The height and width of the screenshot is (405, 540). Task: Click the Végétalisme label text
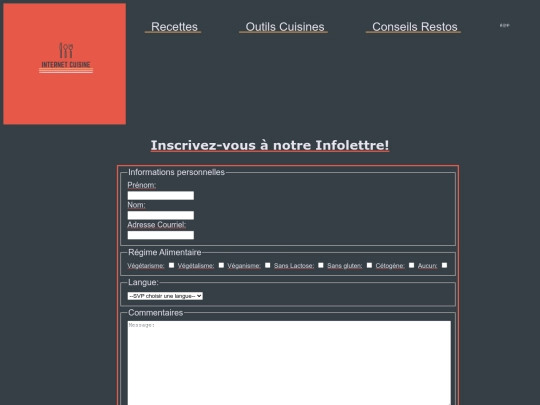tap(196, 266)
